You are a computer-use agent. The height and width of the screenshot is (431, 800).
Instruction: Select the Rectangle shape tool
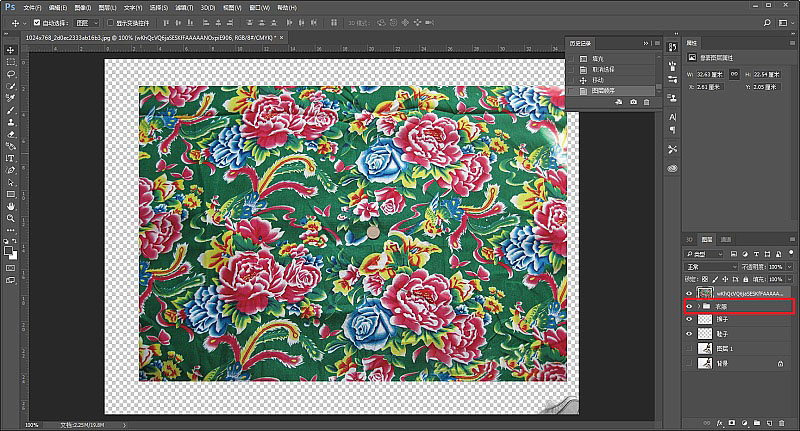tap(10, 194)
